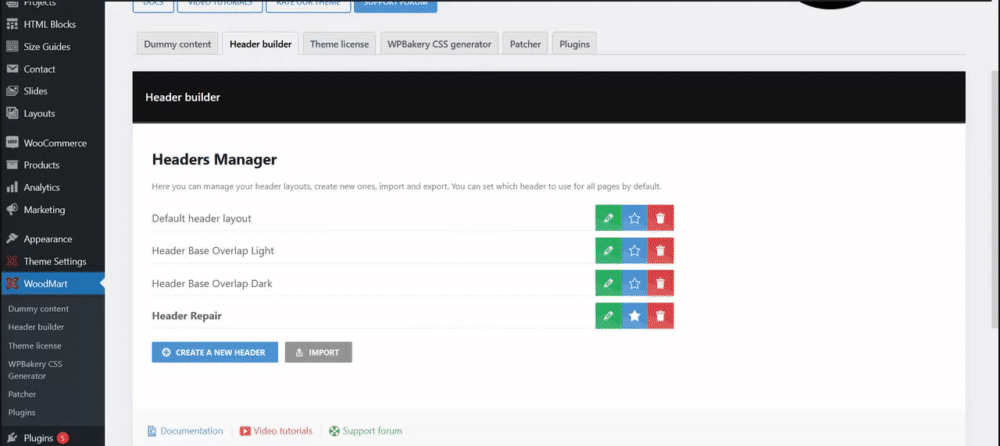Open Marketing in the sidebar
Image resolution: width=1000 pixels, height=446 pixels.
(52, 209)
